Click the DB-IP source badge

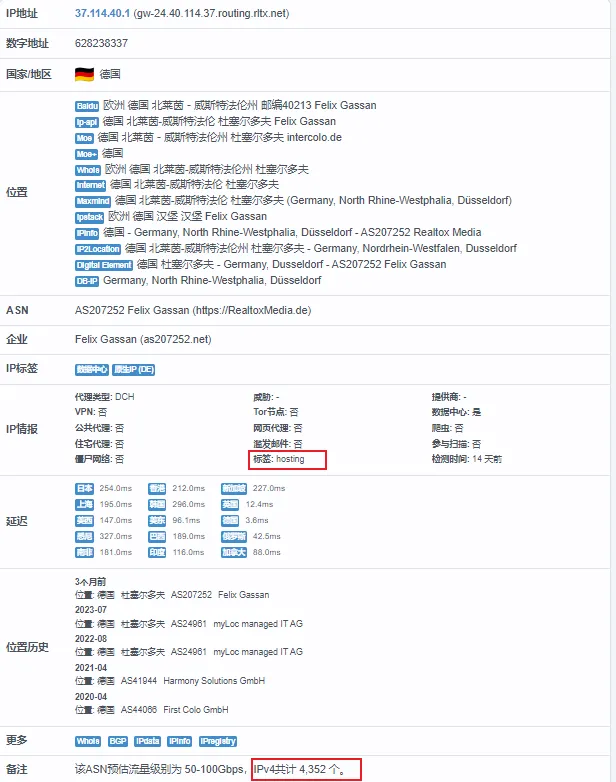point(87,280)
